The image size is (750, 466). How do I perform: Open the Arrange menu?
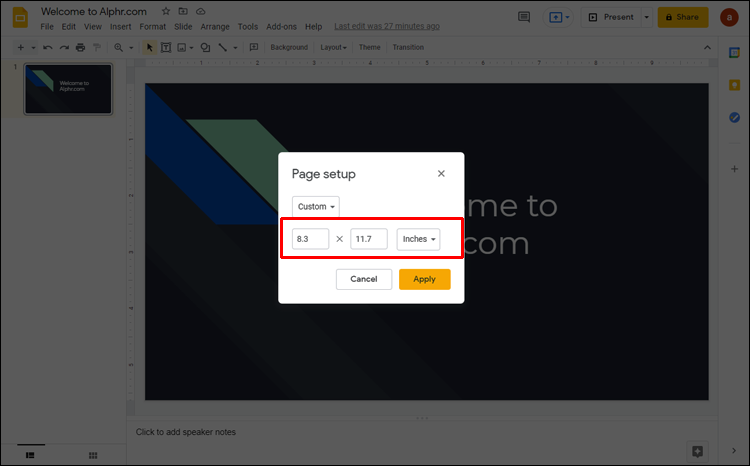(x=215, y=27)
